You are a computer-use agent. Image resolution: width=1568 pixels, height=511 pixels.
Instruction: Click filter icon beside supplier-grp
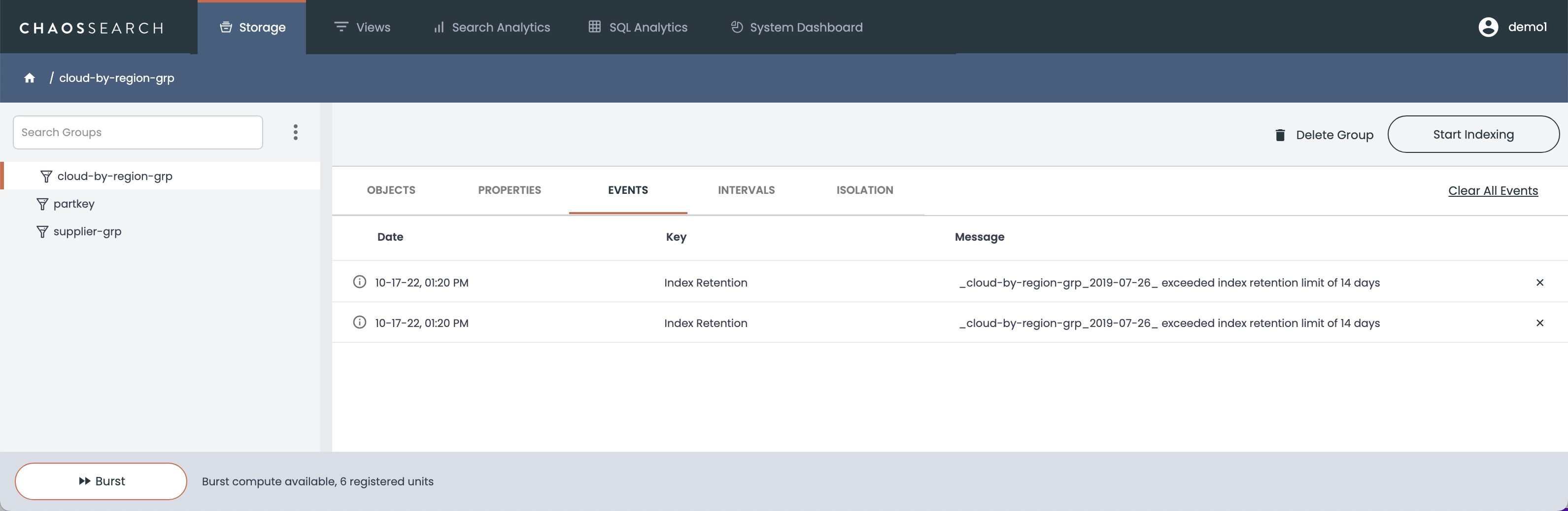[x=42, y=231]
